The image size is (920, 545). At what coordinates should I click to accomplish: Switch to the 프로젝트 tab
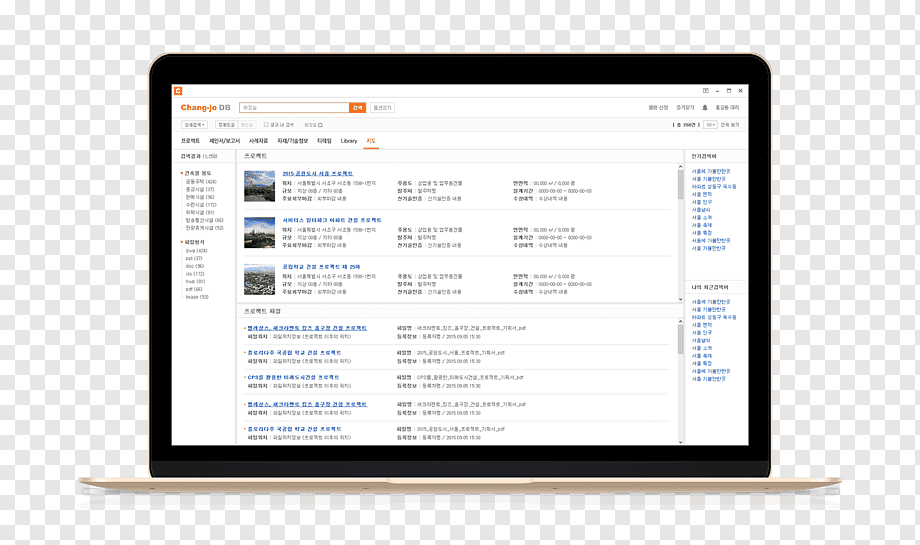190,141
